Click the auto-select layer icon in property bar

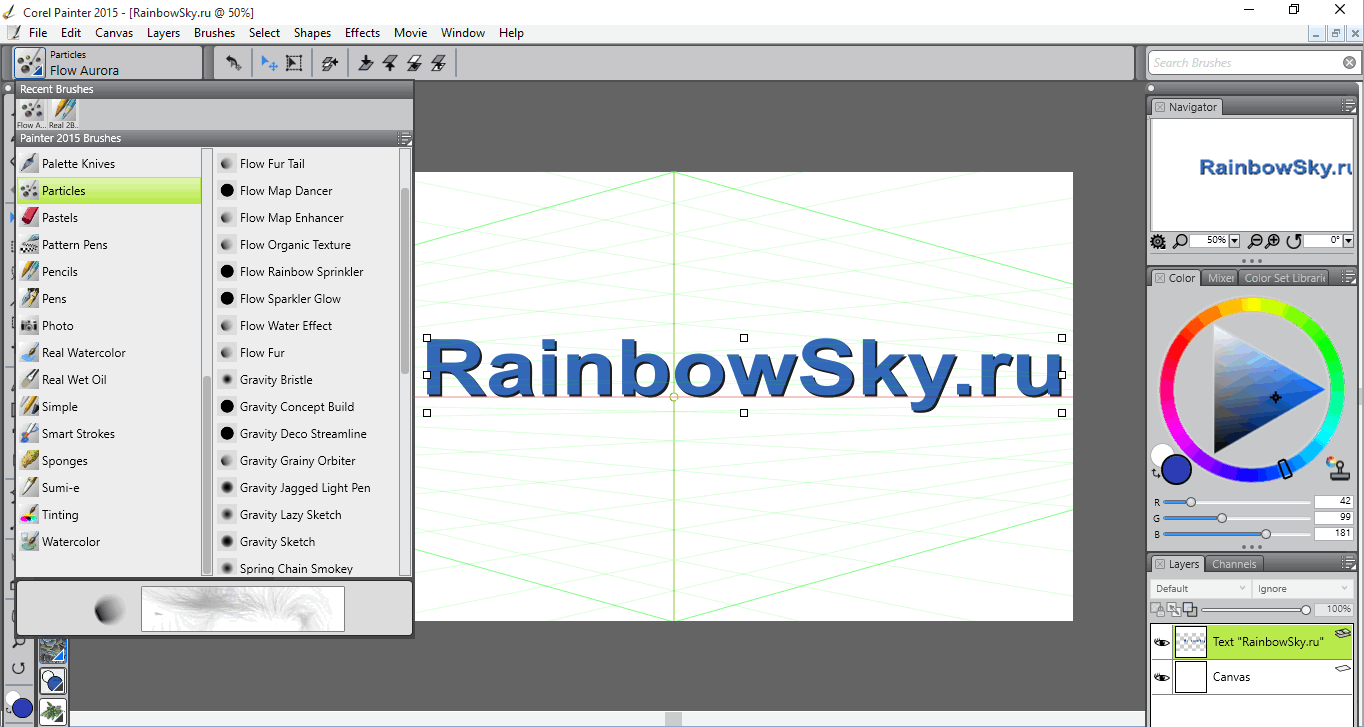pyautogui.click(x=330, y=63)
